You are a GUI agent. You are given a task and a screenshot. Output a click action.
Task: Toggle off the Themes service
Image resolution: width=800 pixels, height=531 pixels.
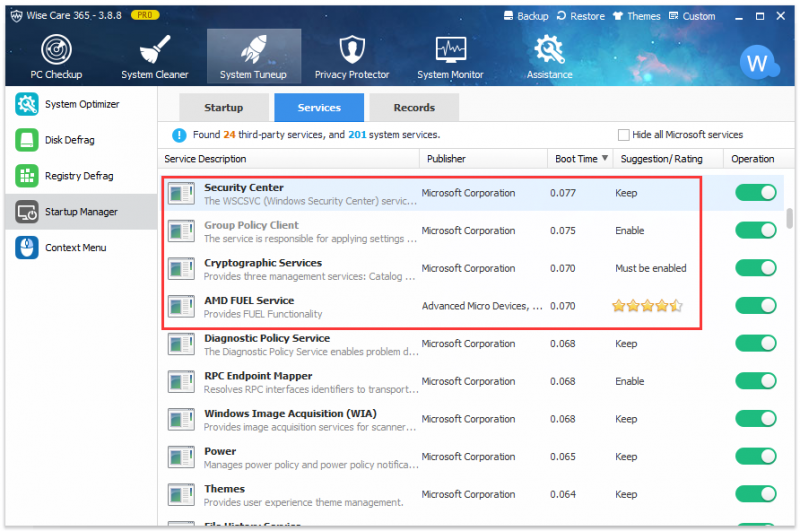(x=756, y=494)
